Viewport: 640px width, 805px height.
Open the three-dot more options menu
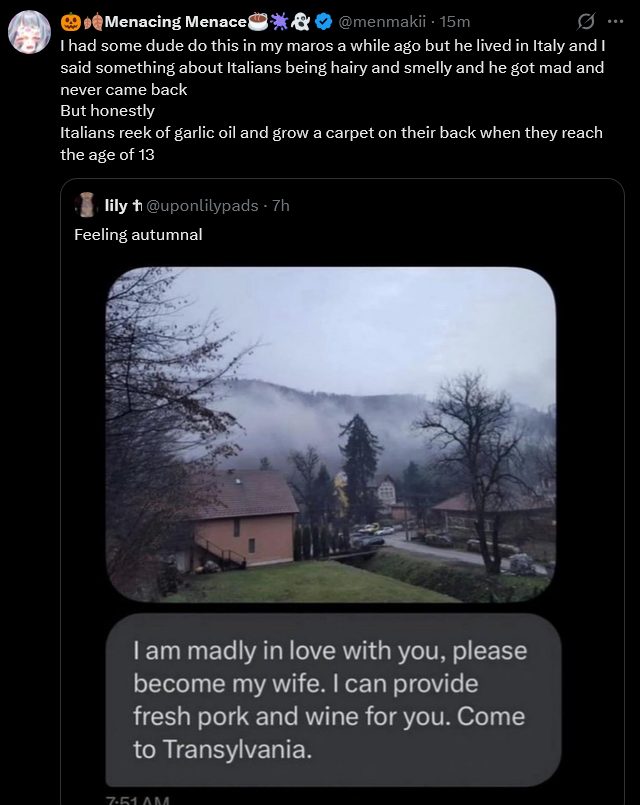[615, 22]
